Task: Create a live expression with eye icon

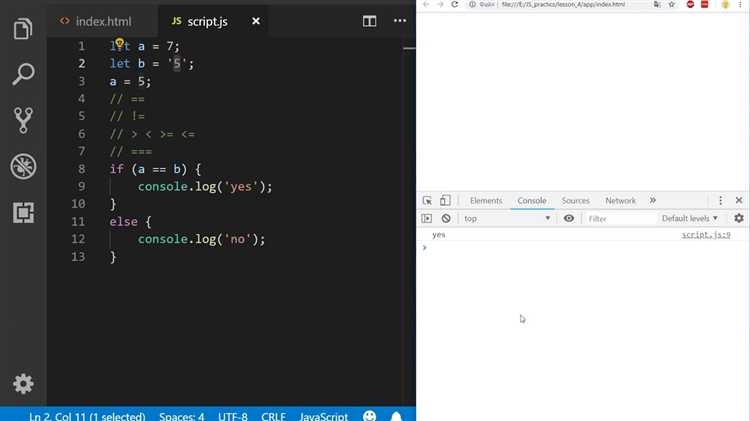Action: point(569,218)
